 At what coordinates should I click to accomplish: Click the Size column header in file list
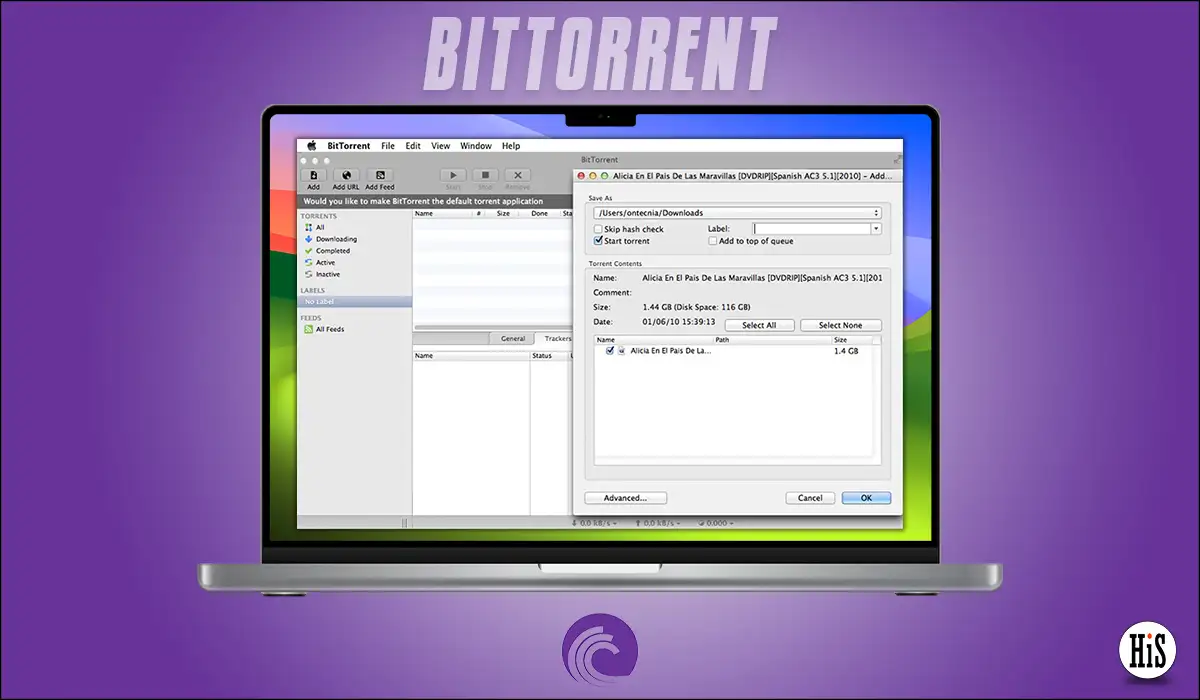[852, 340]
